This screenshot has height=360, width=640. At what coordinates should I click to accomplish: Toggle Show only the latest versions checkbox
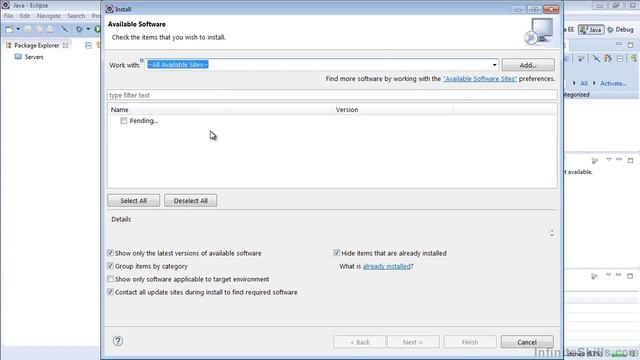(110, 253)
